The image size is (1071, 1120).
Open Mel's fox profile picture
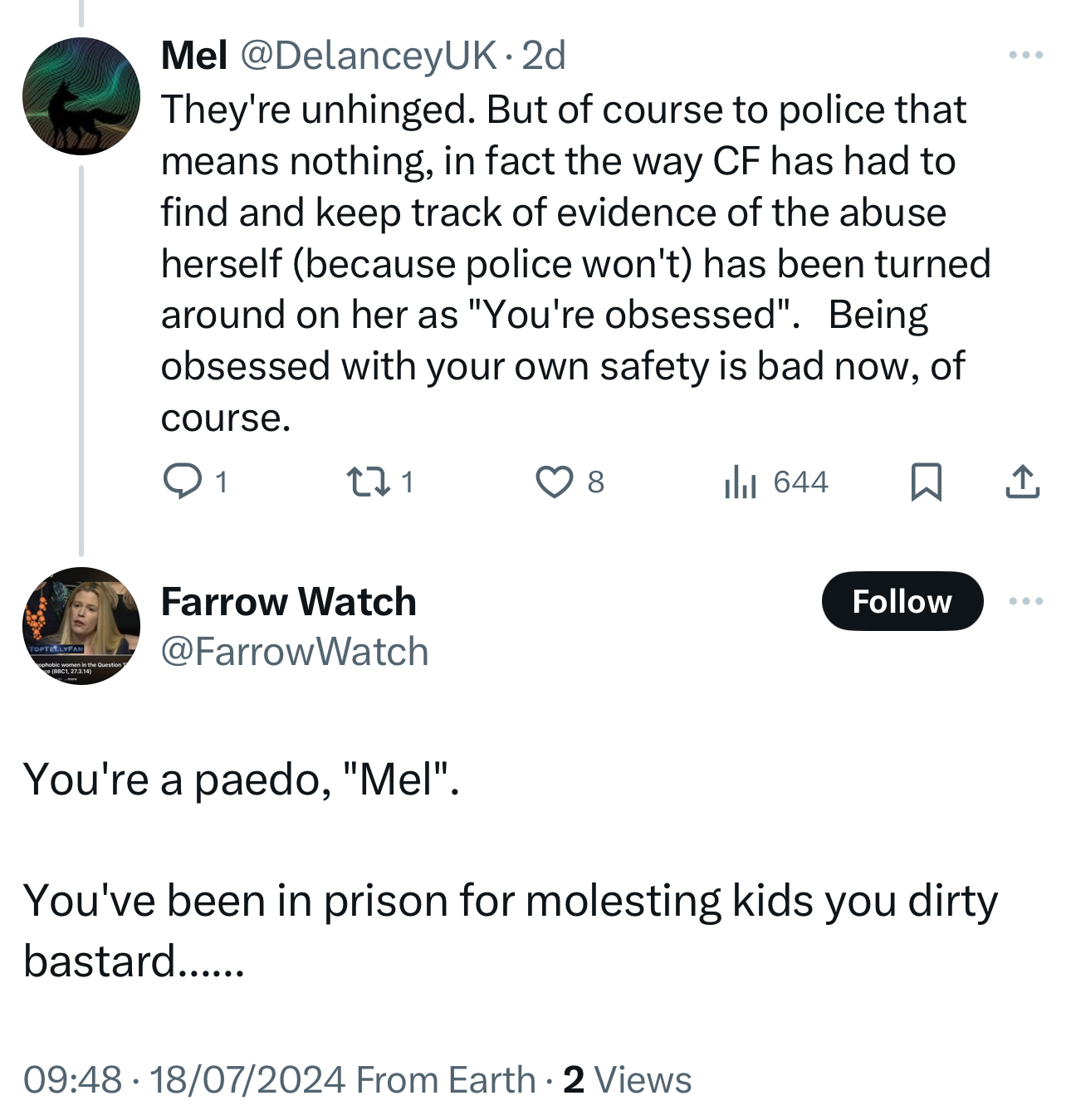click(81, 96)
